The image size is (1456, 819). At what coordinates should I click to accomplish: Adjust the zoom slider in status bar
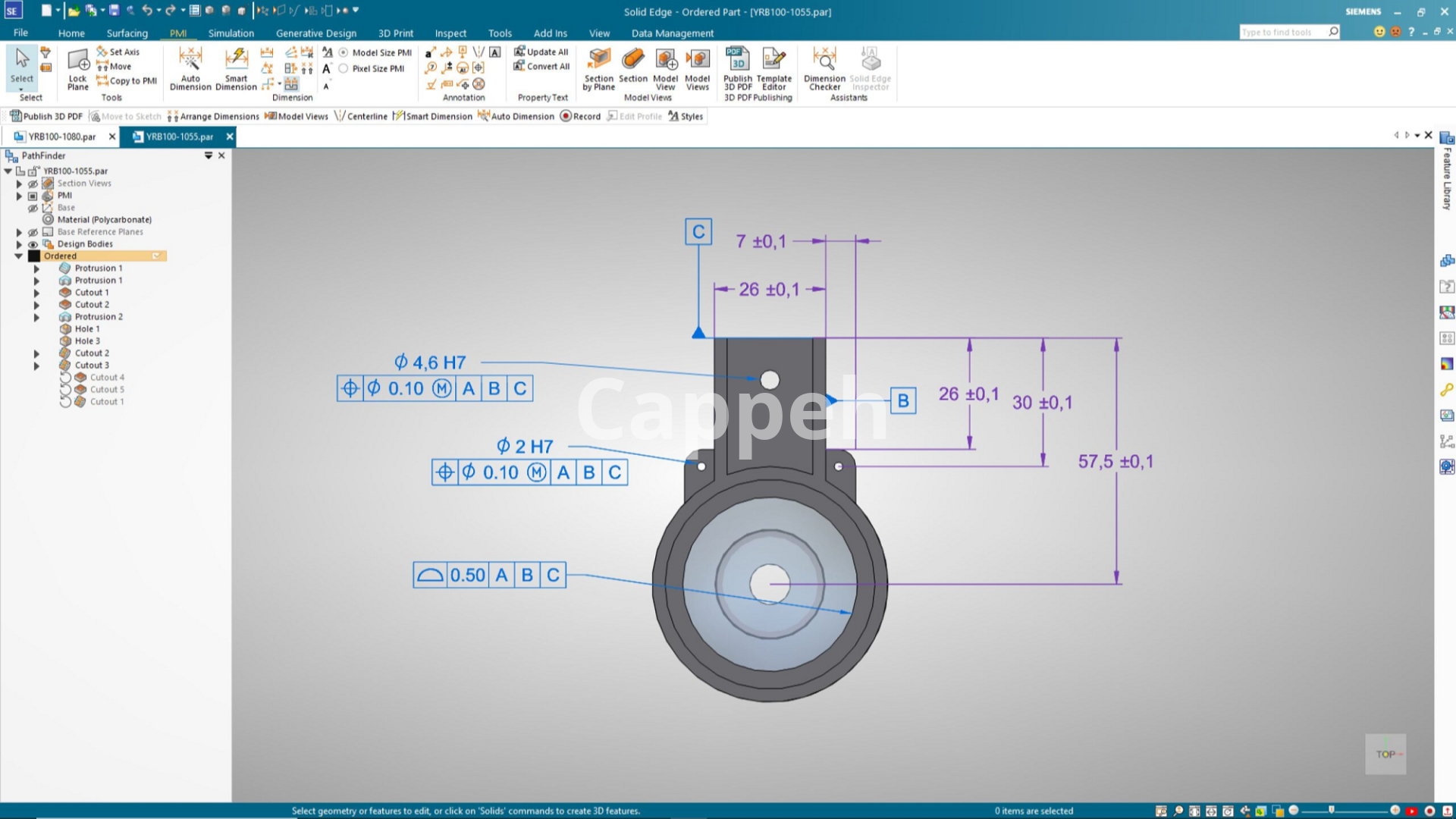(x=1331, y=810)
